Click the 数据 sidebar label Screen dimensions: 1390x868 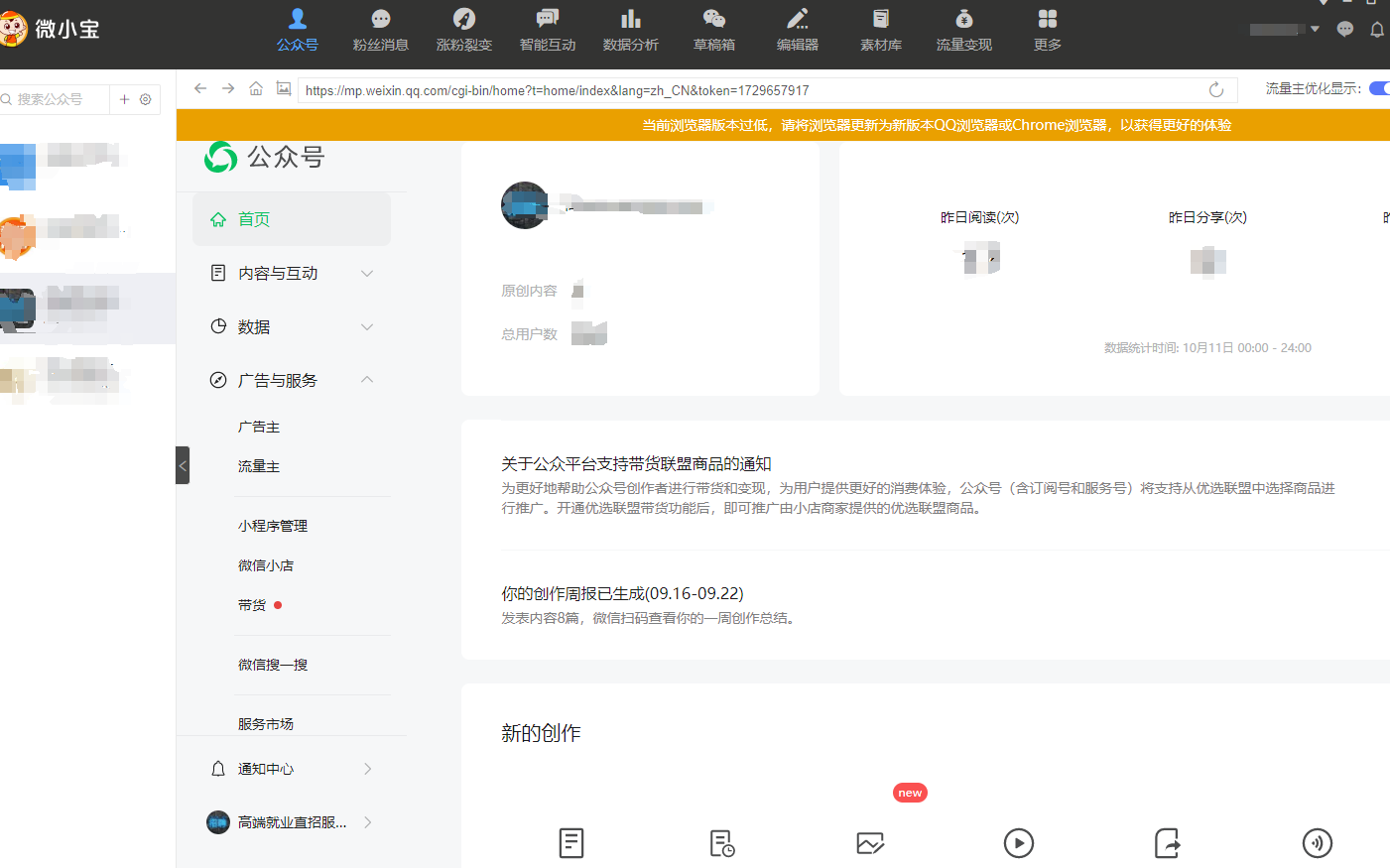coord(254,326)
